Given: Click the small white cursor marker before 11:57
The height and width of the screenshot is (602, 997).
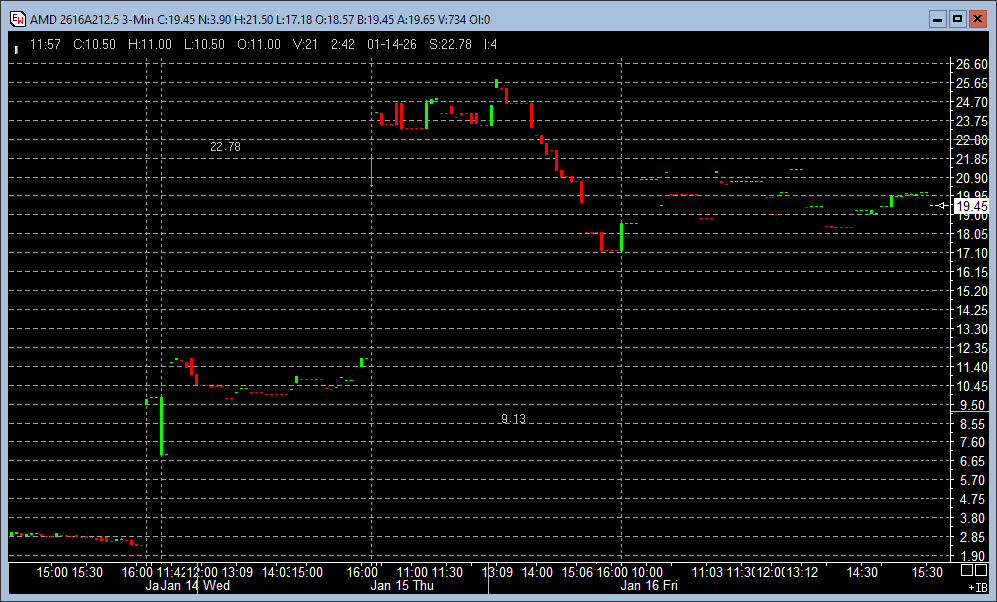Looking at the screenshot, I should (x=16, y=46).
